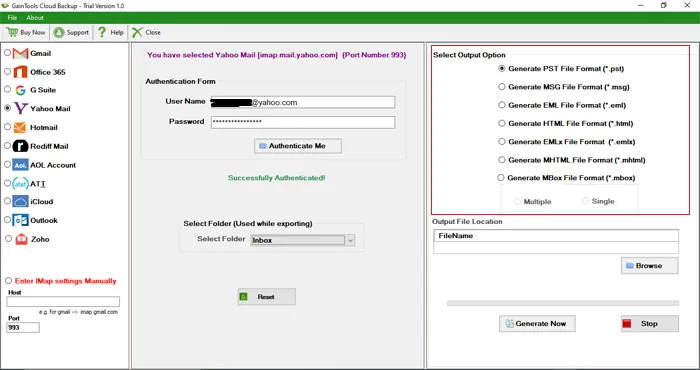Open the Select Folder Inbox dropdown
700x370 pixels.
[x=303, y=240]
